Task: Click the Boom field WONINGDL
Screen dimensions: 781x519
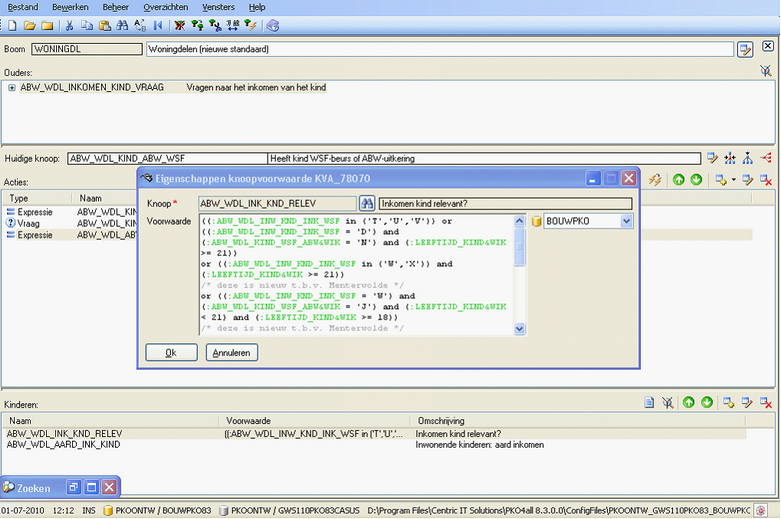Action: (87, 49)
